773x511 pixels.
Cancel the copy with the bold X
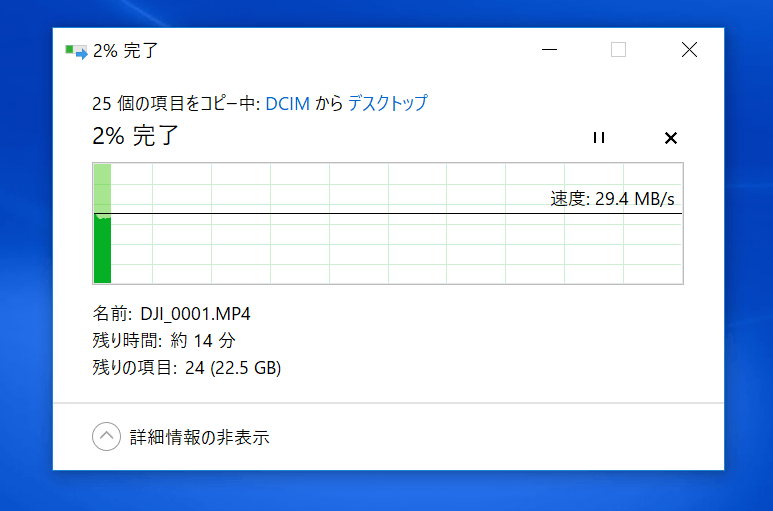tap(670, 138)
